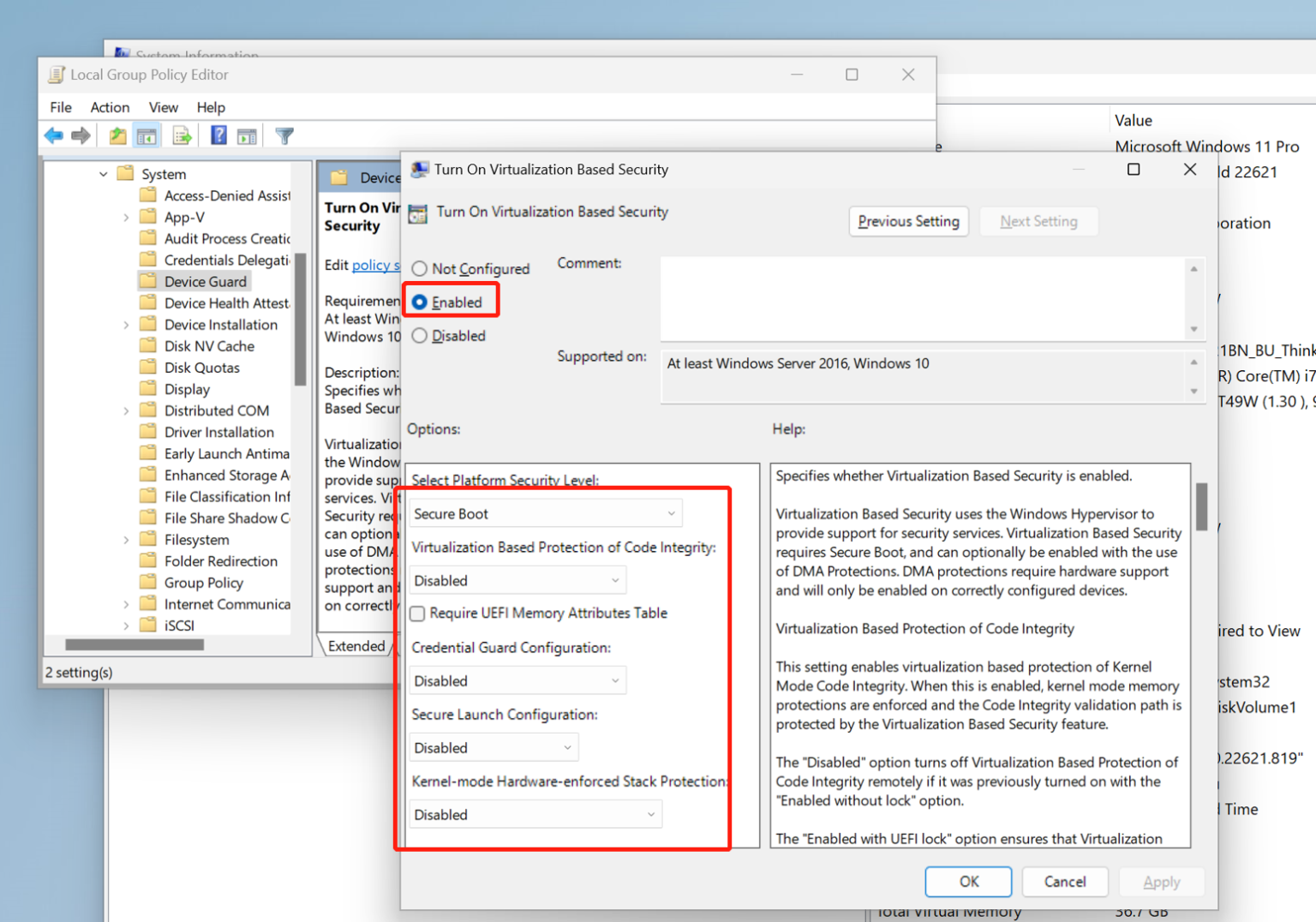This screenshot has height=922, width=1316.
Task: Click the Show/Hide Action Pane icon
Action: 247,135
